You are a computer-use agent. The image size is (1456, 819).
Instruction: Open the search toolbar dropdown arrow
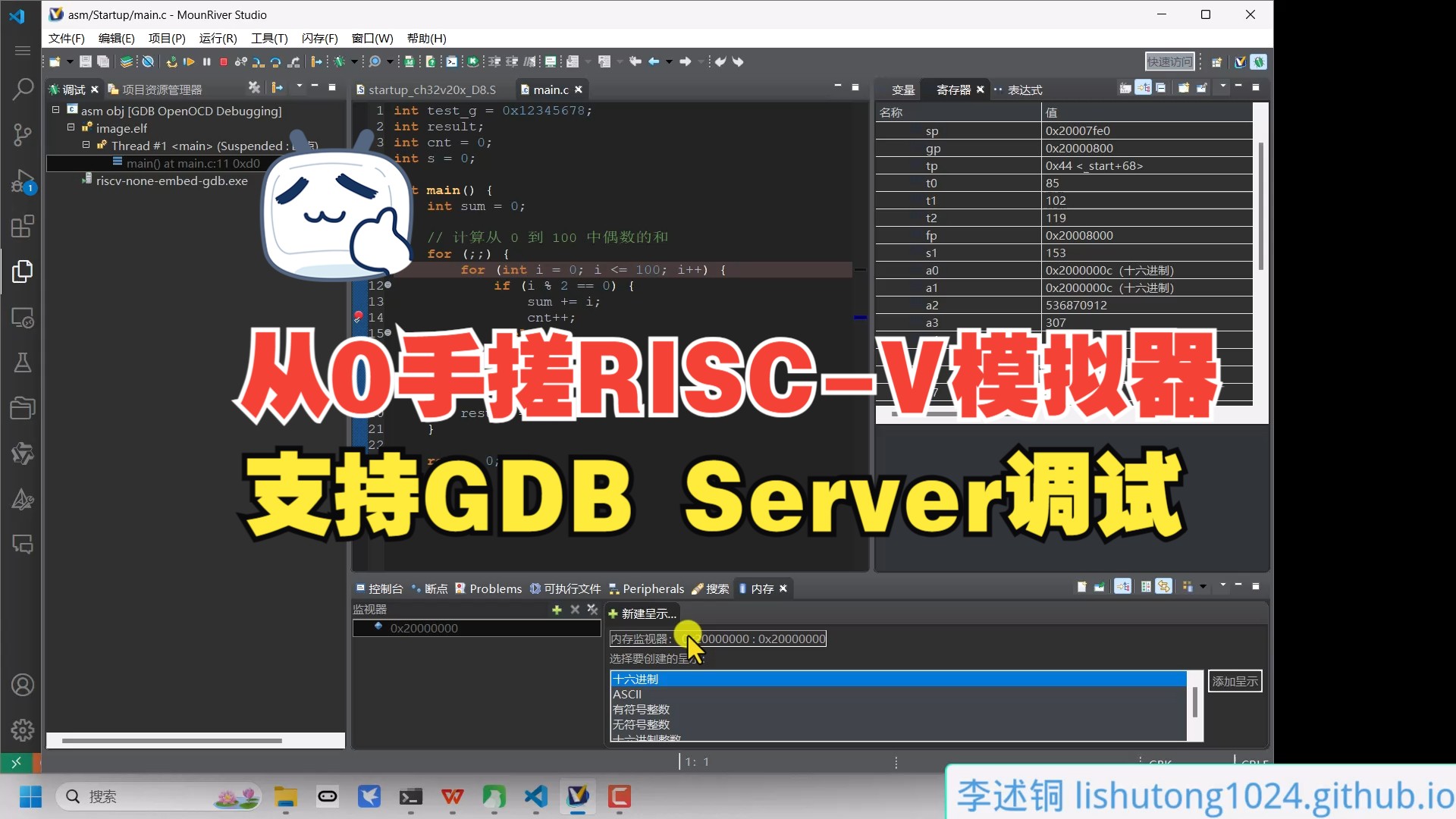[390, 61]
